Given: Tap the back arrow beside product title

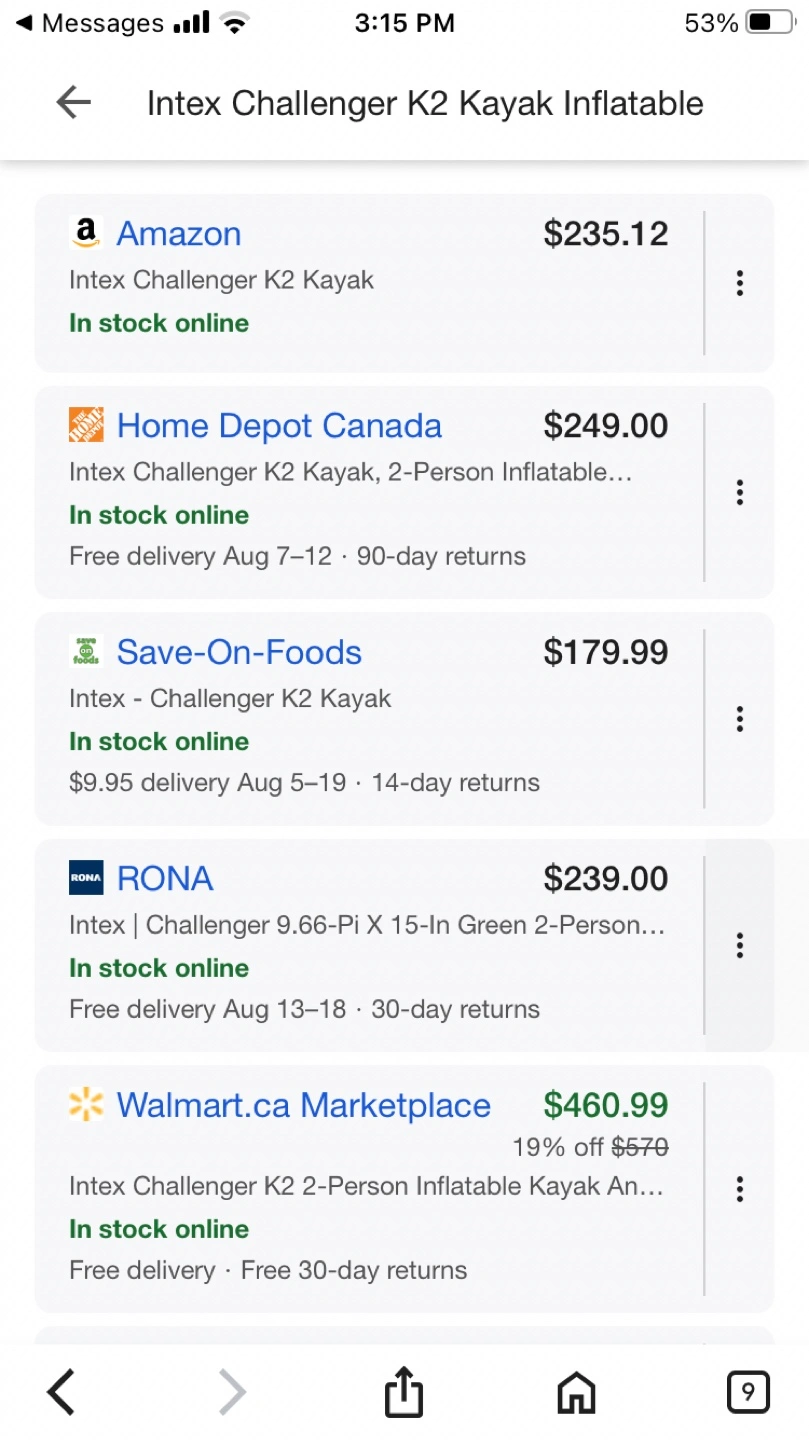Looking at the screenshot, I should (x=73, y=102).
